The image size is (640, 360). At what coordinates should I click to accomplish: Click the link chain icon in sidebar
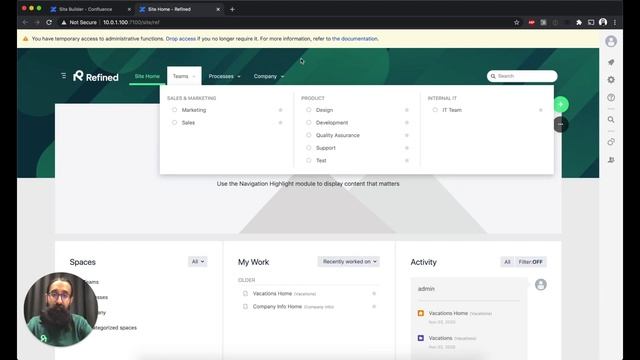click(611, 142)
